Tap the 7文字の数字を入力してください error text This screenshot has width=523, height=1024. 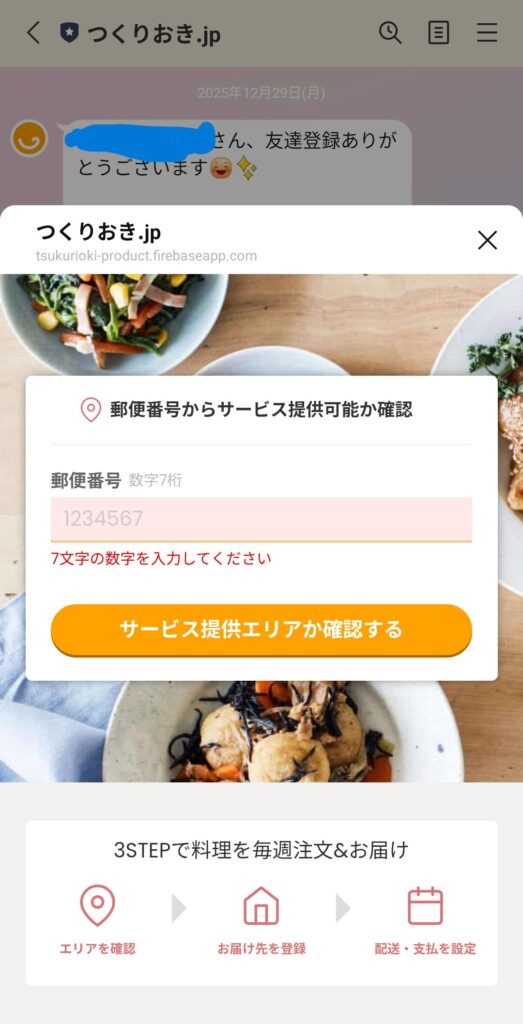click(x=161, y=559)
